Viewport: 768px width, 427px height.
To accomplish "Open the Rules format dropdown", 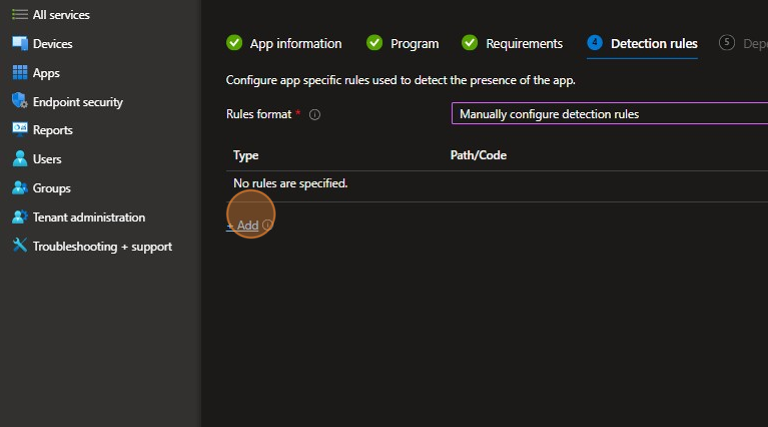I will click(609, 114).
